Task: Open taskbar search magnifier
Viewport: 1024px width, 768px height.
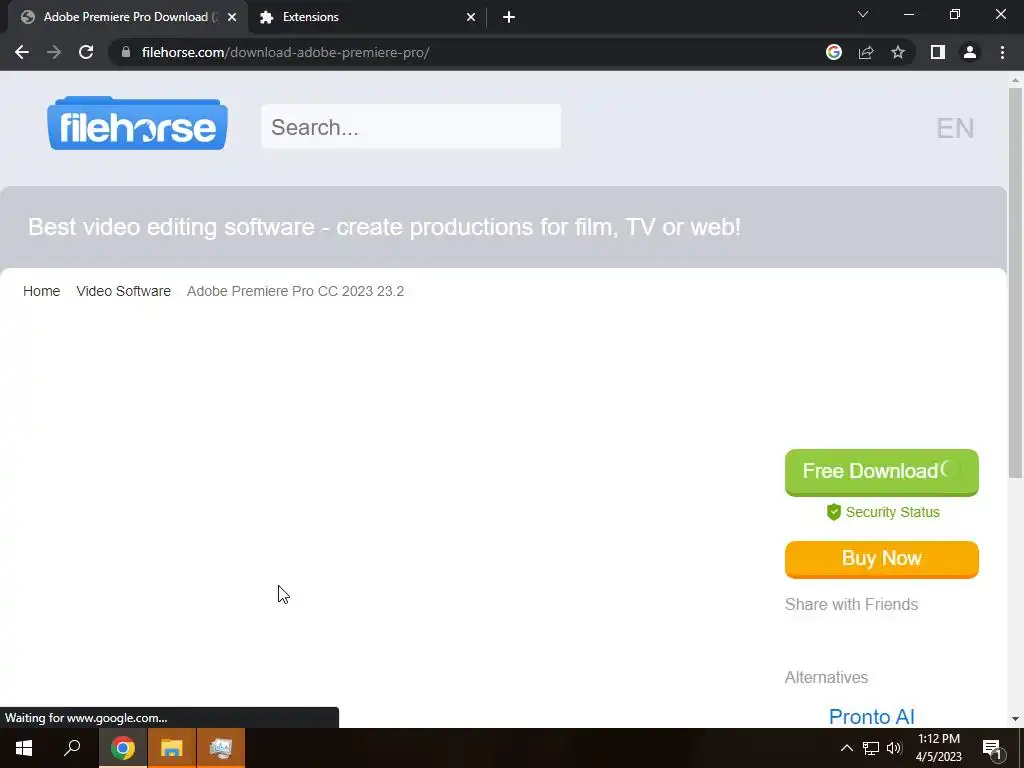Action: click(x=72, y=748)
